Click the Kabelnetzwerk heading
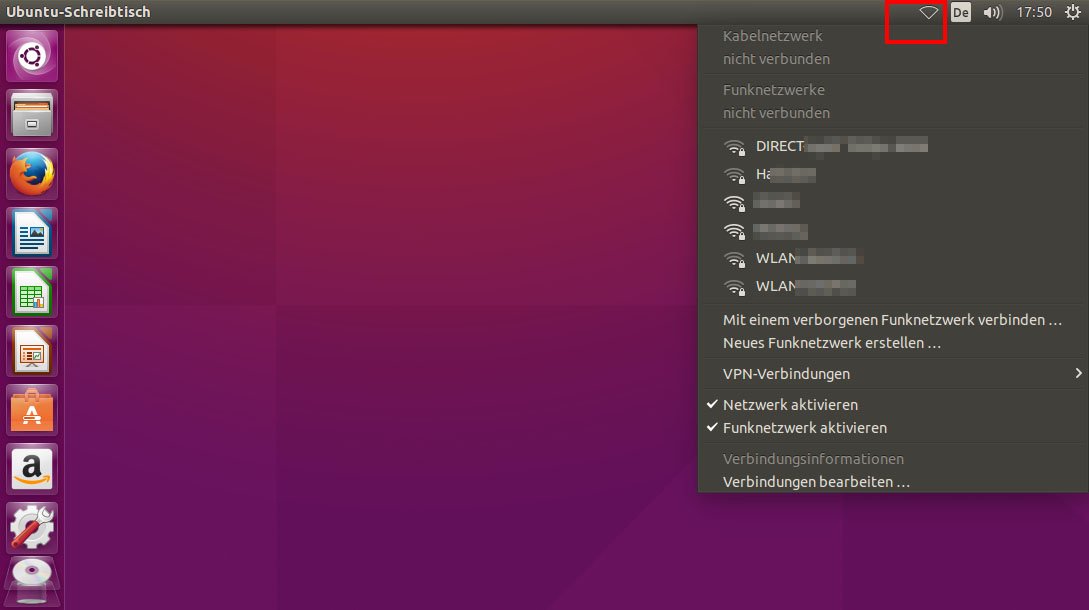 (x=772, y=36)
